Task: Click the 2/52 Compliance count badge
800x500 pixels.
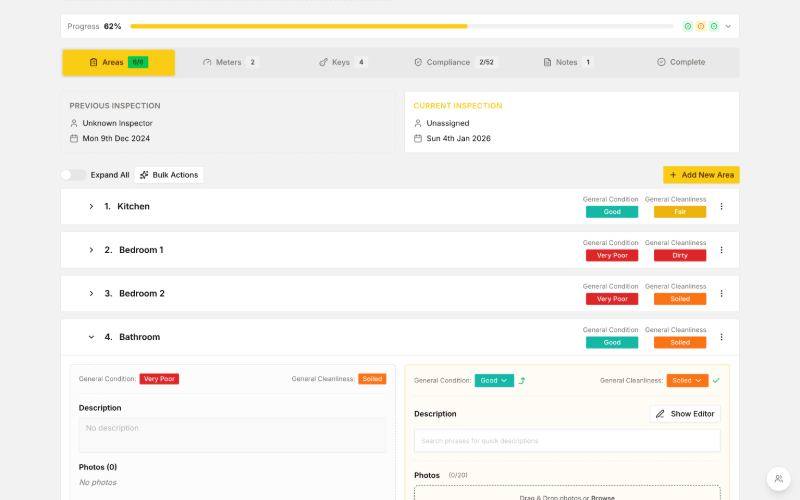Action: click(x=486, y=62)
